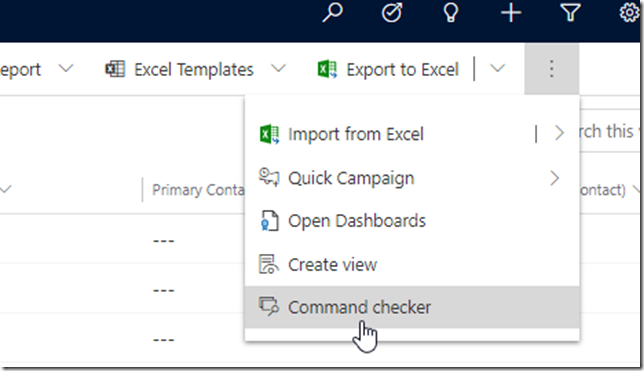Click the Excel Templates icon
This screenshot has height=371, width=644.
[x=115, y=69]
